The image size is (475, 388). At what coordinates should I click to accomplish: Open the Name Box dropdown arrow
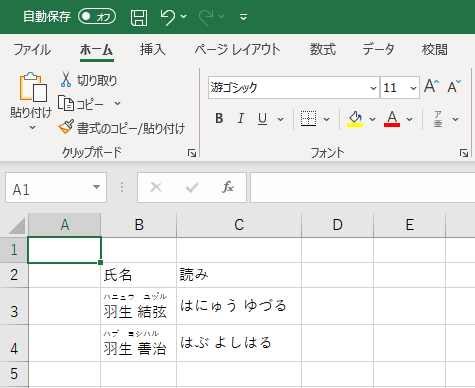(96, 187)
